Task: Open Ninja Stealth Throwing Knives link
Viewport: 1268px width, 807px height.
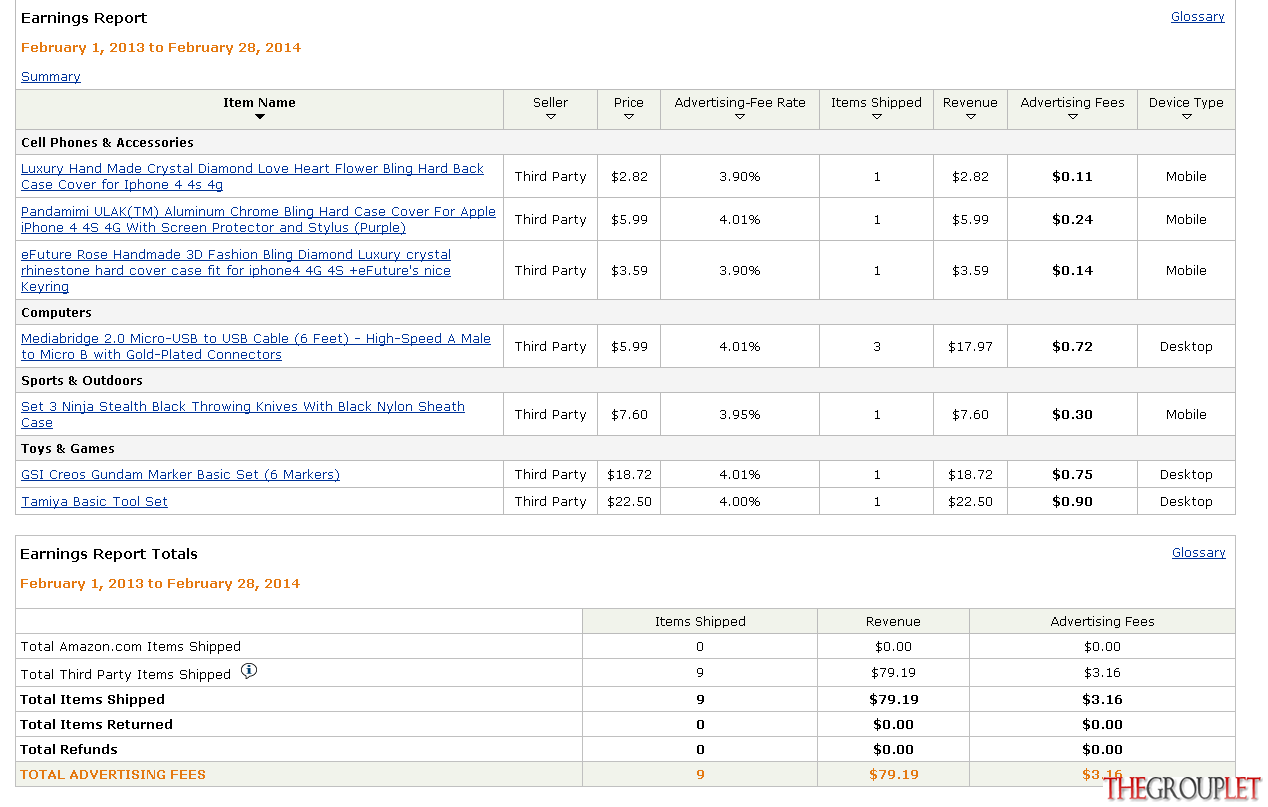Action: pos(243,415)
